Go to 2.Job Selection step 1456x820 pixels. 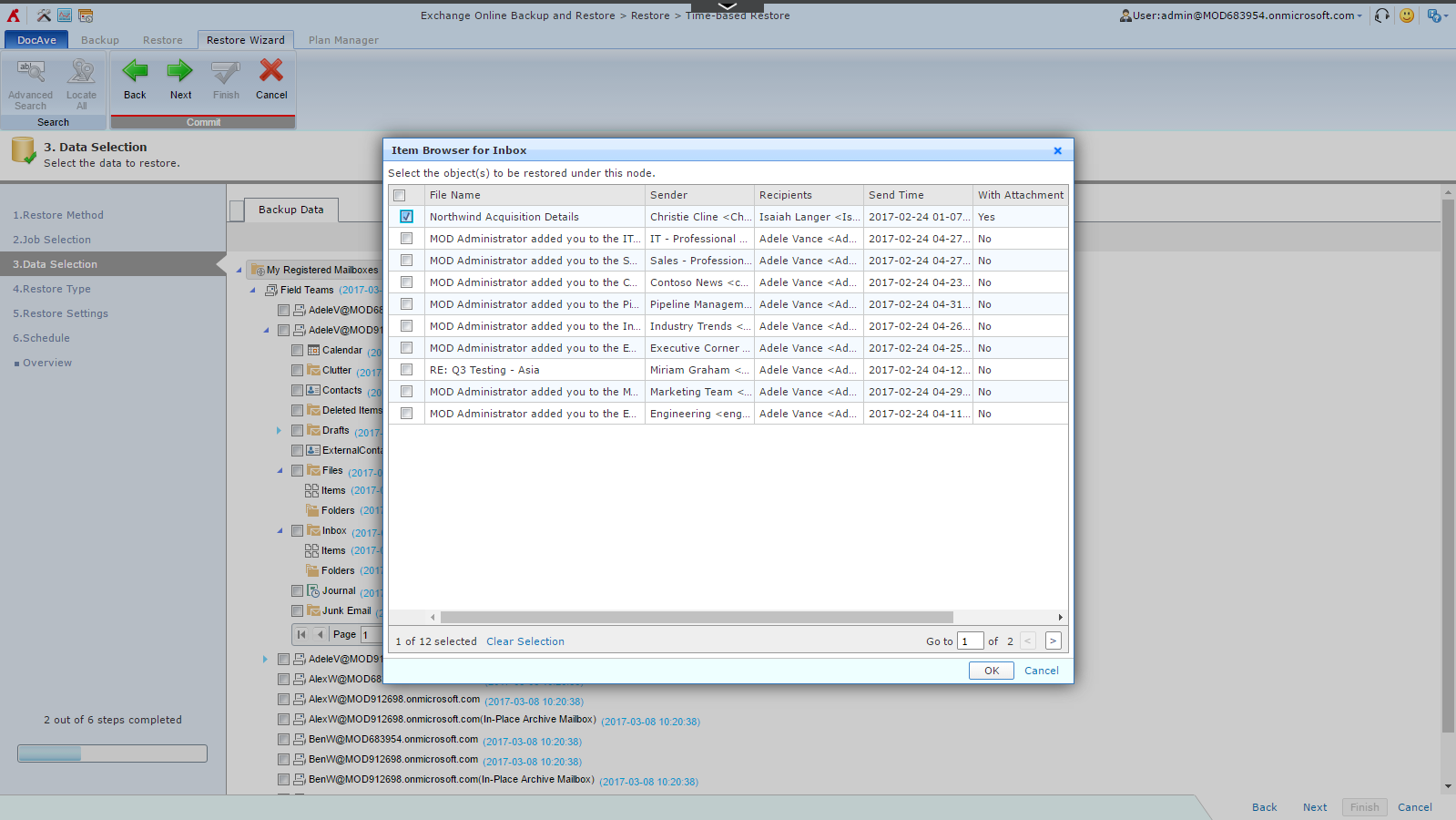point(52,240)
